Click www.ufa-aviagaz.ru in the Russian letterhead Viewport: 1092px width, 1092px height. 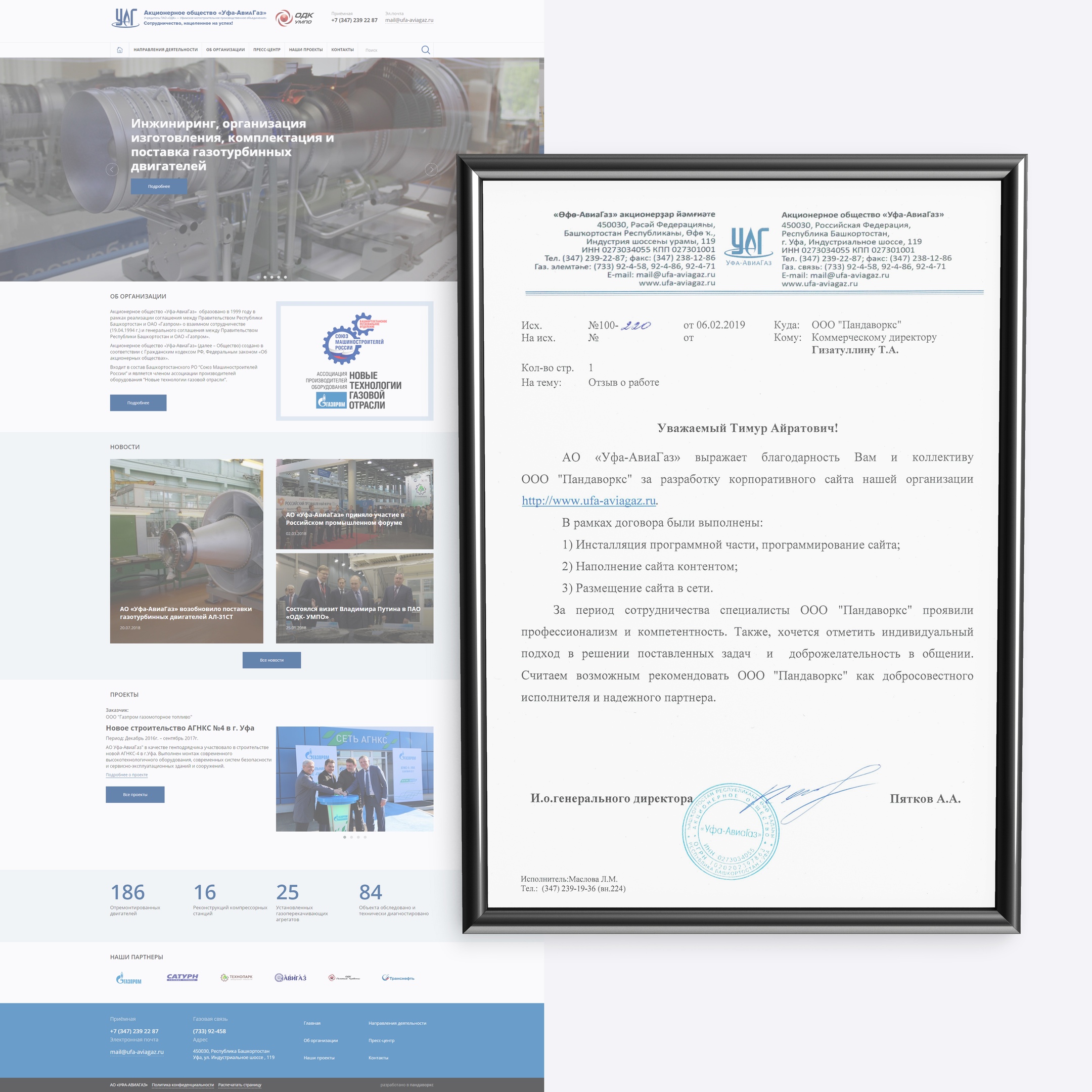coord(820,283)
